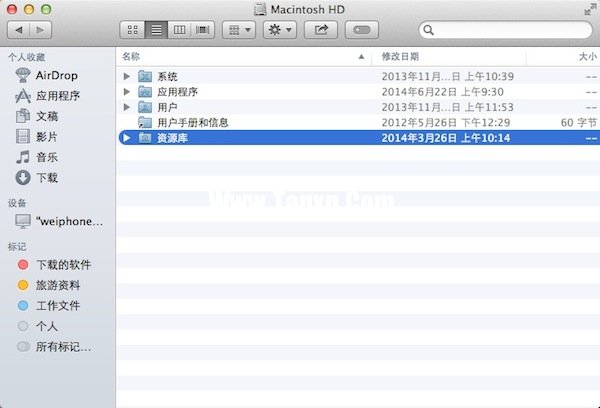Open the gear action menu

280,30
